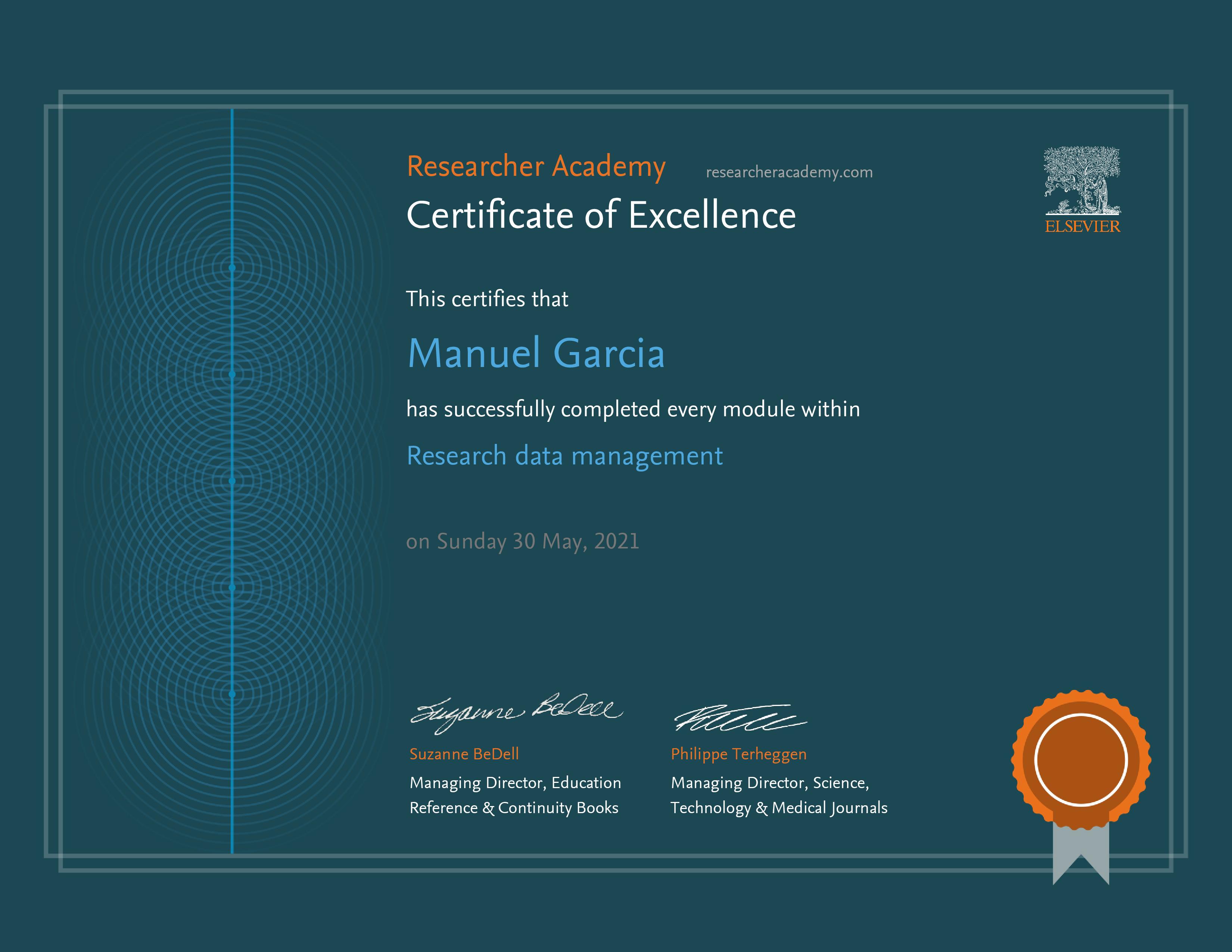1232x952 pixels.
Task: Open the researcheracademy.com link
Action: pyautogui.click(x=789, y=172)
